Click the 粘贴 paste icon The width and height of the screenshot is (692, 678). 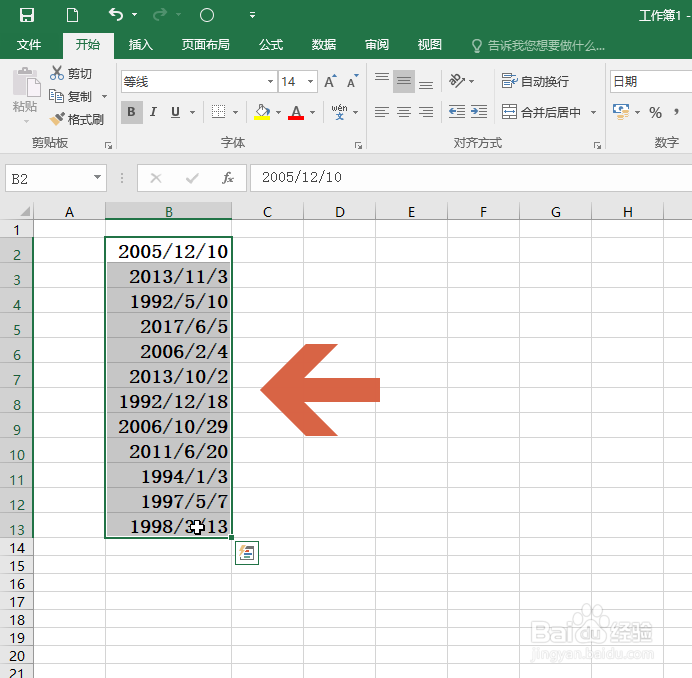click(26, 83)
